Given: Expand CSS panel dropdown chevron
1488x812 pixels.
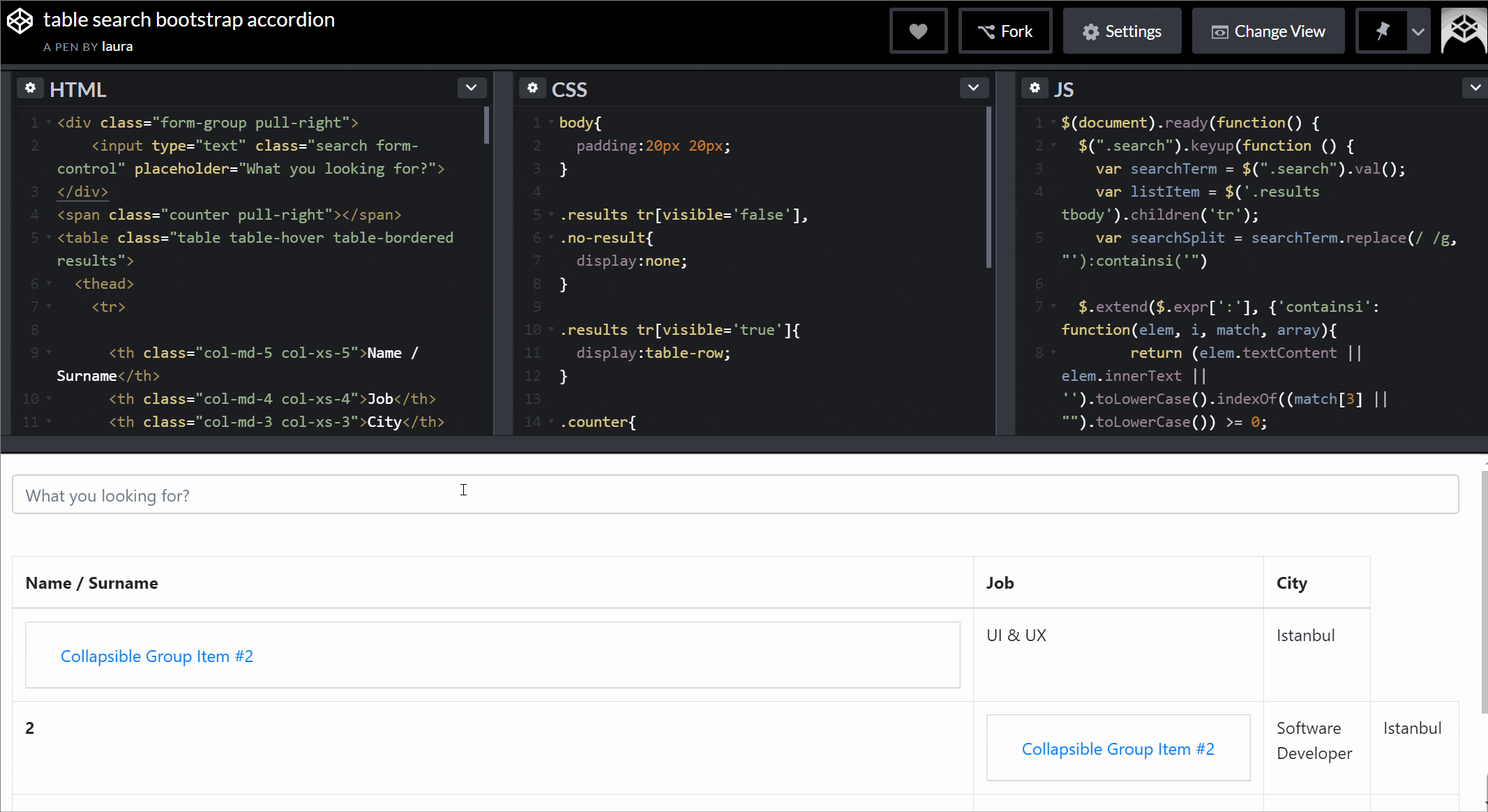Looking at the screenshot, I should tap(974, 88).
